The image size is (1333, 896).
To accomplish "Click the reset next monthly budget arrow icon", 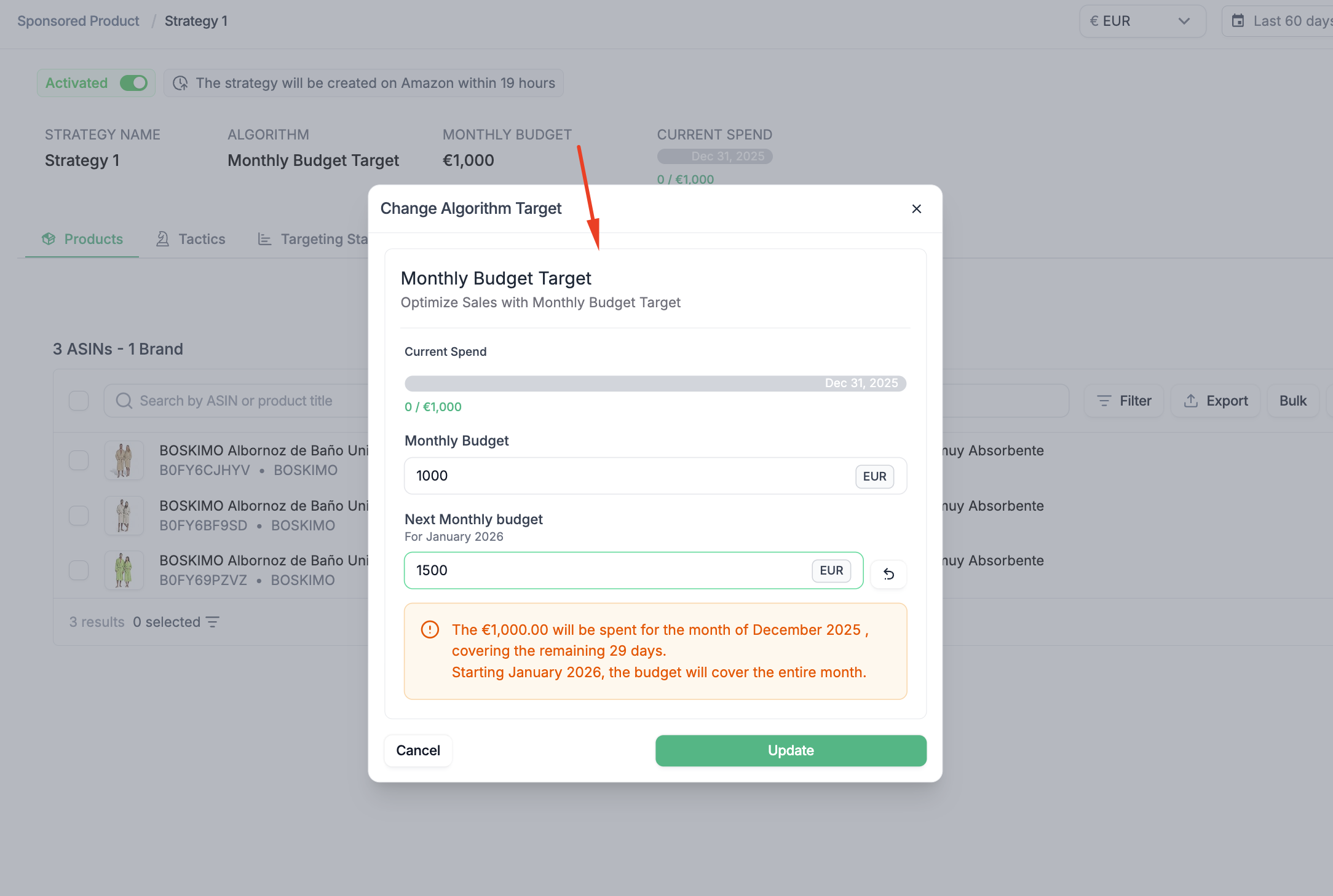I will [888, 574].
